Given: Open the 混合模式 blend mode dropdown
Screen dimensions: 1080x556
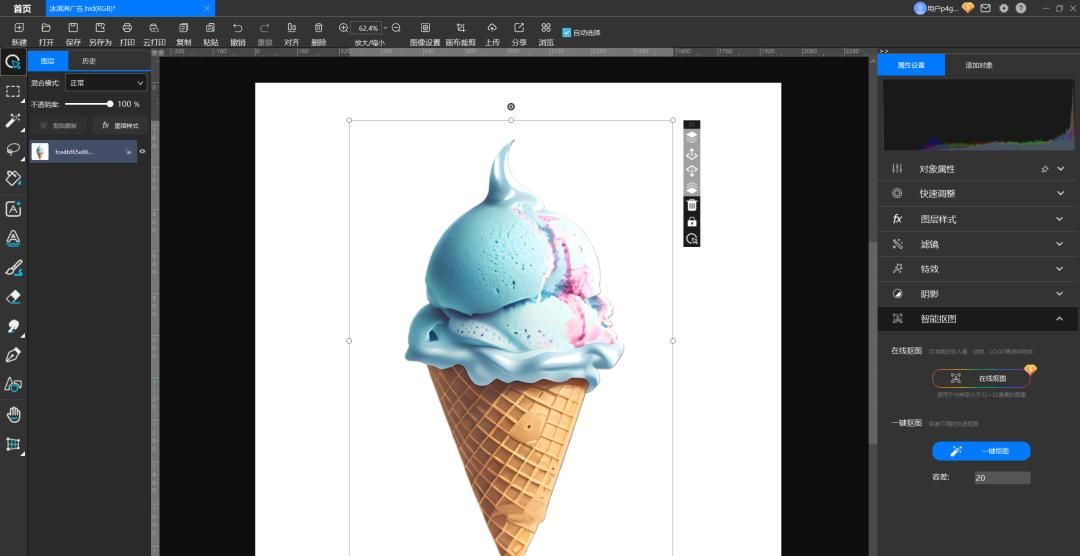Looking at the screenshot, I should [106, 83].
